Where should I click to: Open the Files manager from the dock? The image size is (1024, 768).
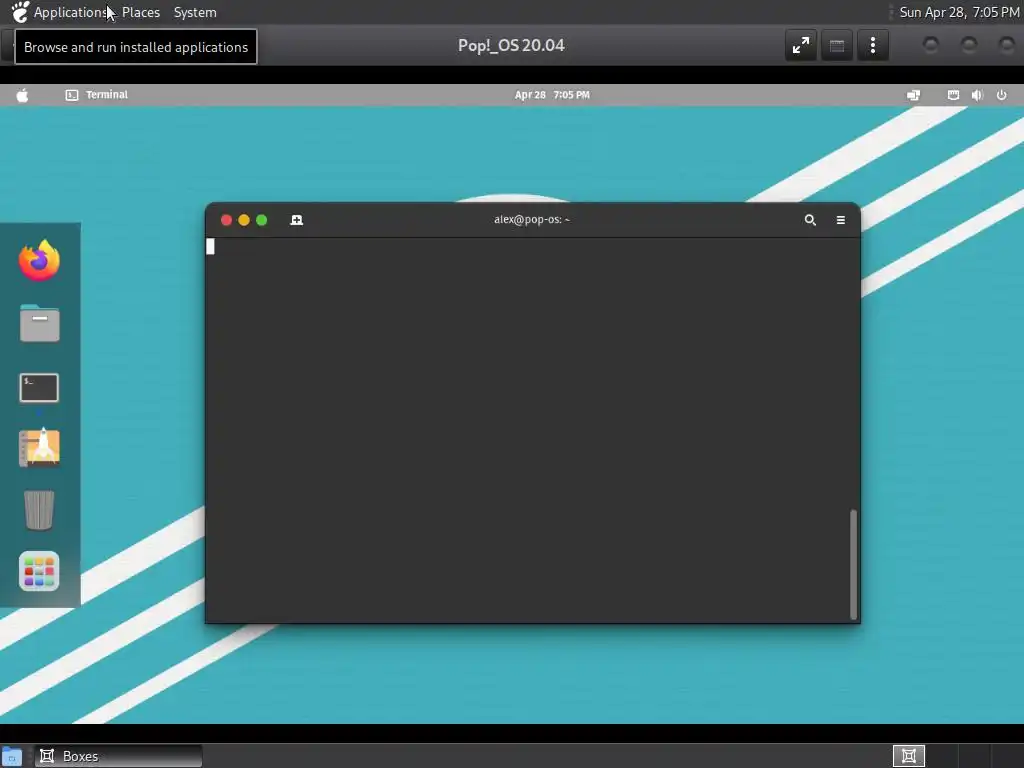39,323
